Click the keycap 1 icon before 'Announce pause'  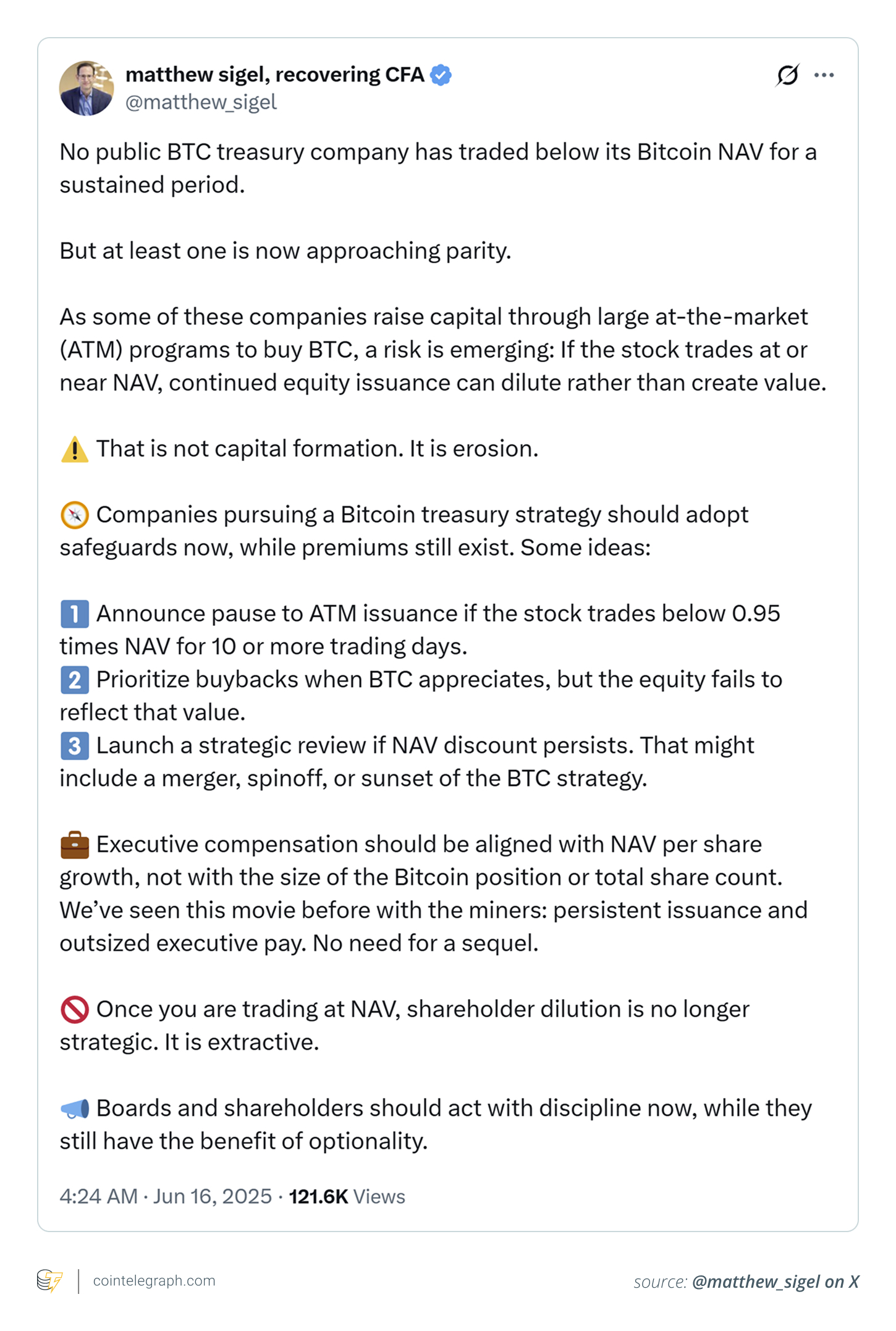click(x=74, y=614)
